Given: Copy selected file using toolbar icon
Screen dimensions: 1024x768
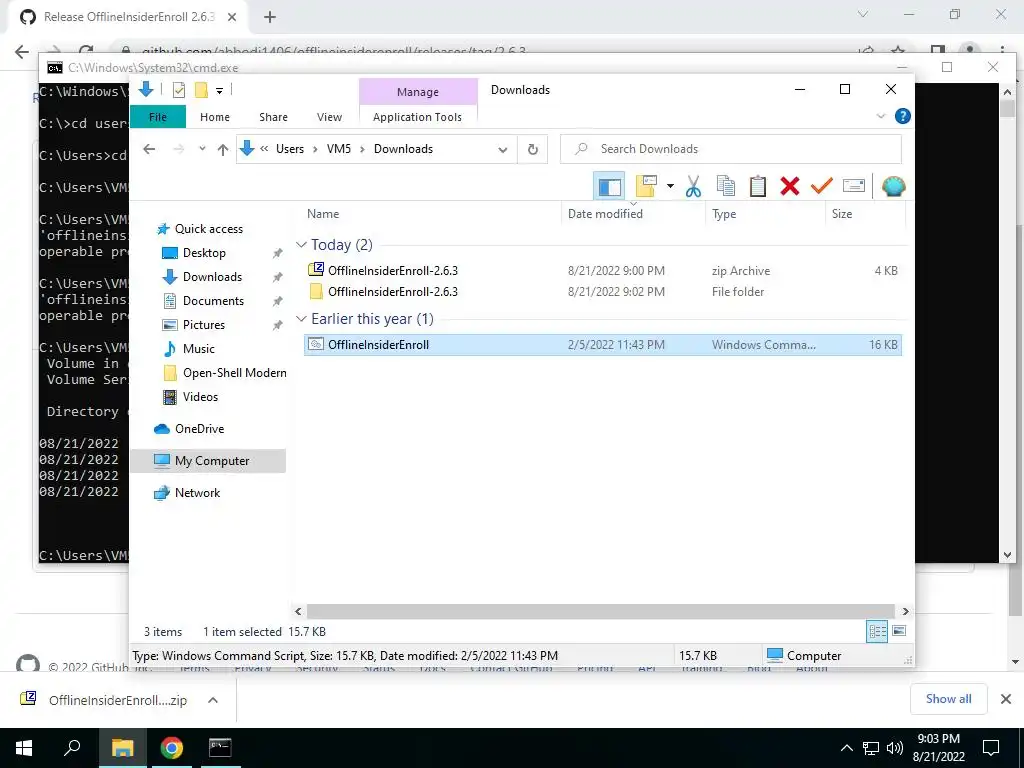Looking at the screenshot, I should click(x=726, y=187).
